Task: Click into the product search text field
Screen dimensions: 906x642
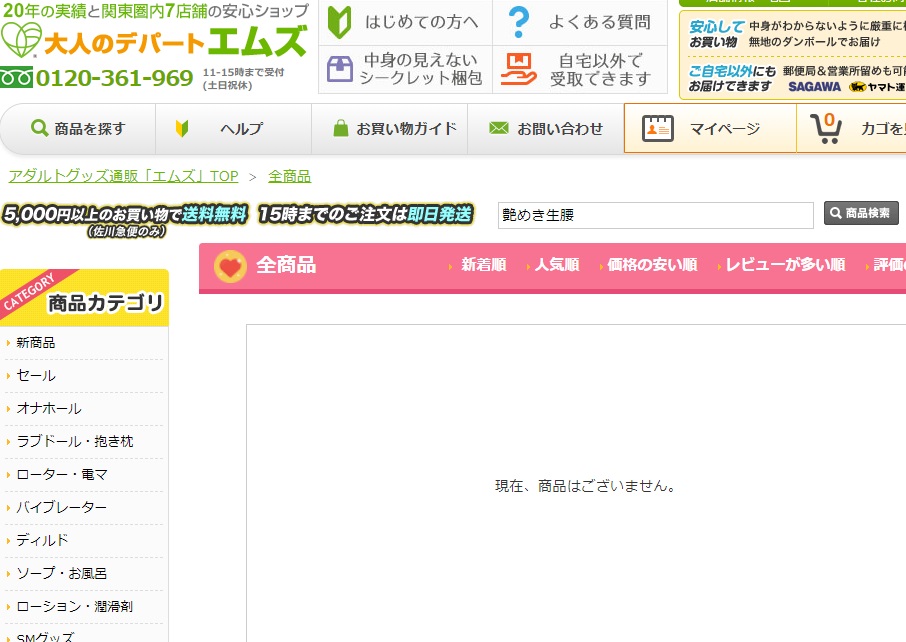Action: point(656,215)
